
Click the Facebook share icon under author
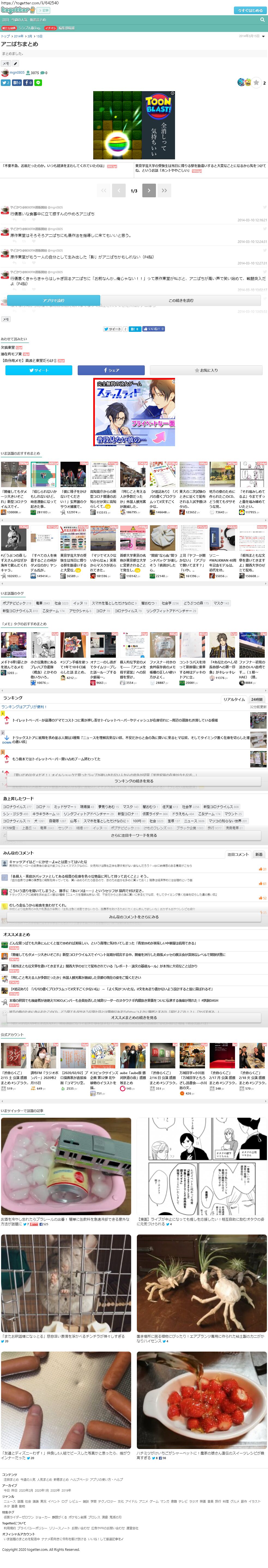[x=28, y=82]
